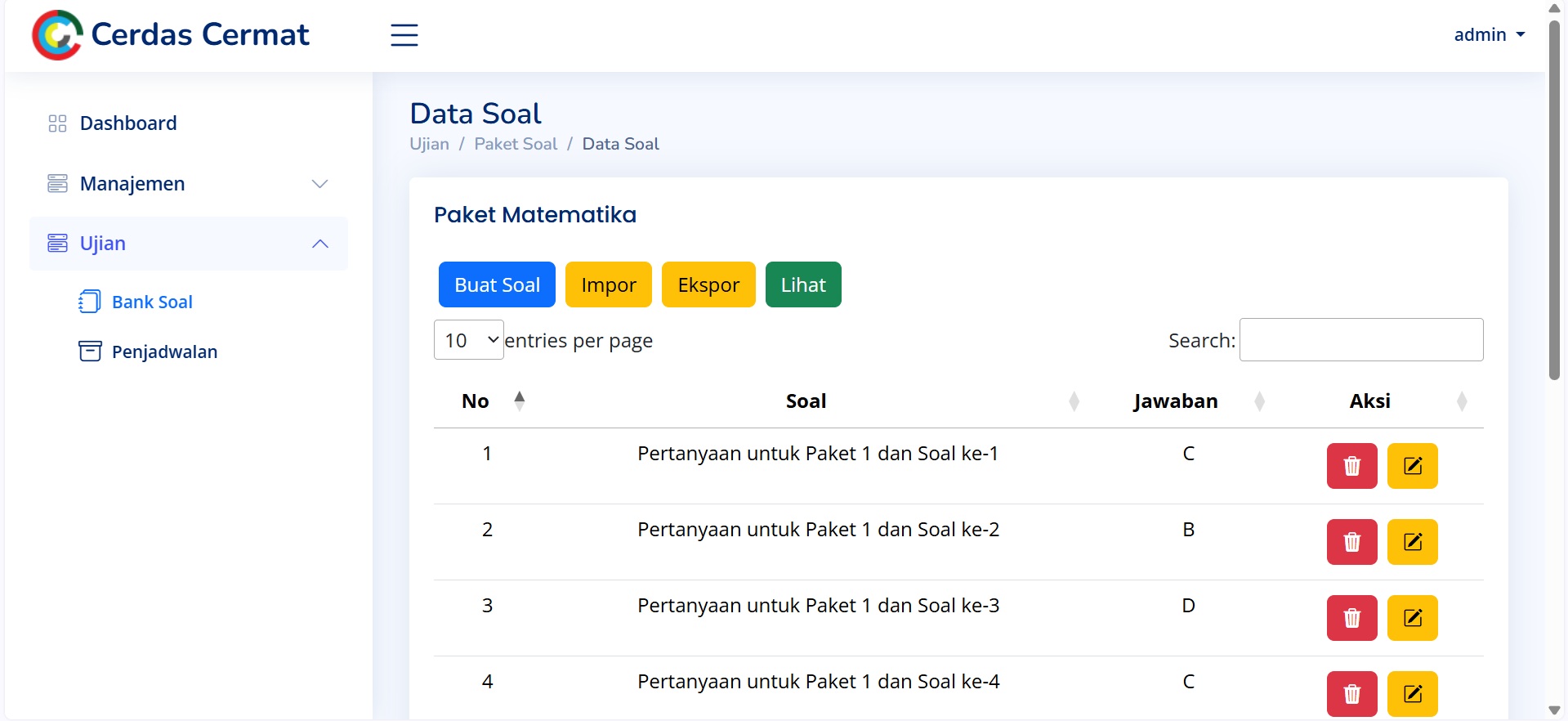This screenshot has height=721, width=1568.
Task: Click the 'Data Soal' page title
Action: tap(476, 114)
